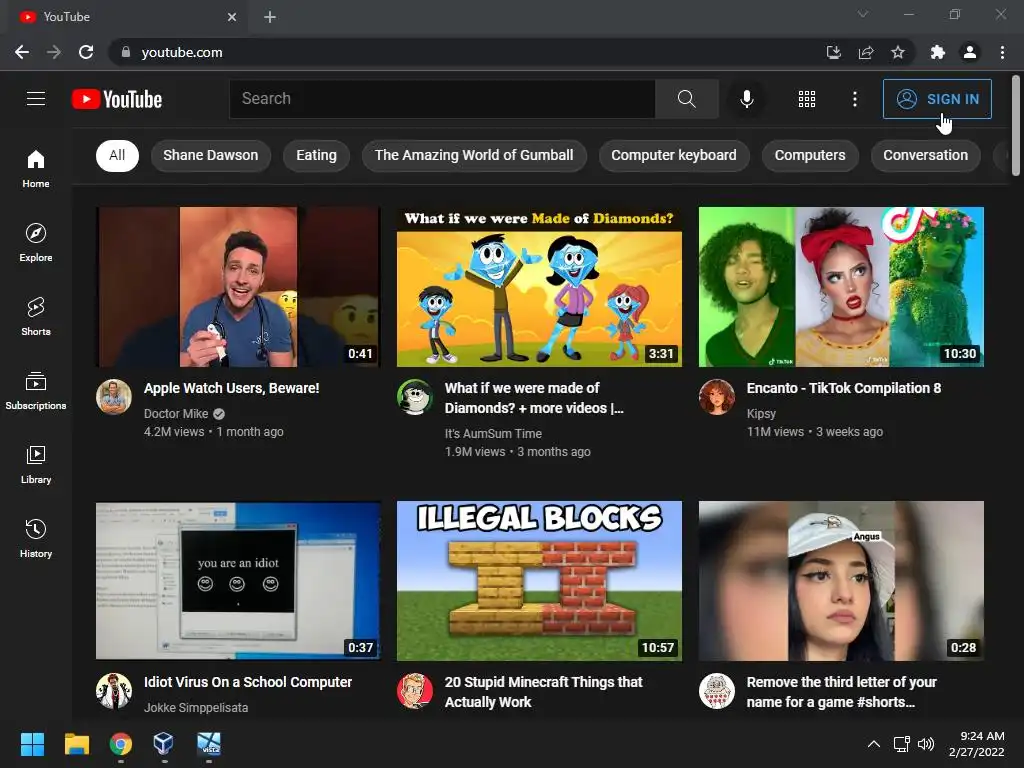The image size is (1024, 768).
Task: Open Jokke Simppelisata channel avatar
Action: click(114, 691)
